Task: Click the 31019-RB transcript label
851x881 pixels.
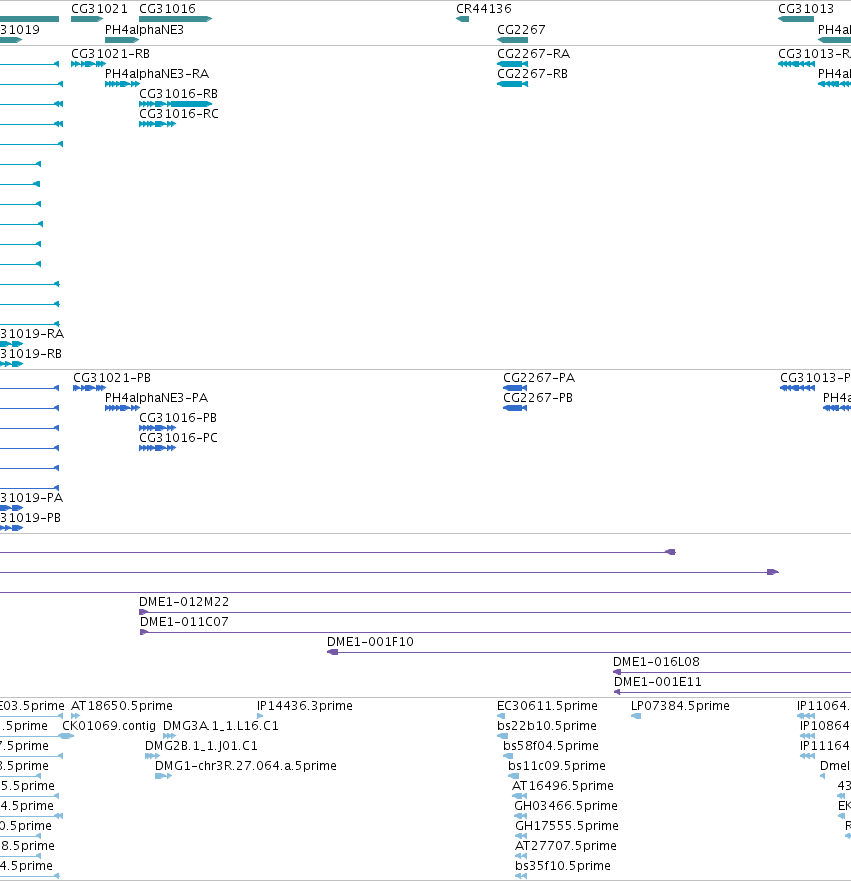Action: (x=31, y=354)
